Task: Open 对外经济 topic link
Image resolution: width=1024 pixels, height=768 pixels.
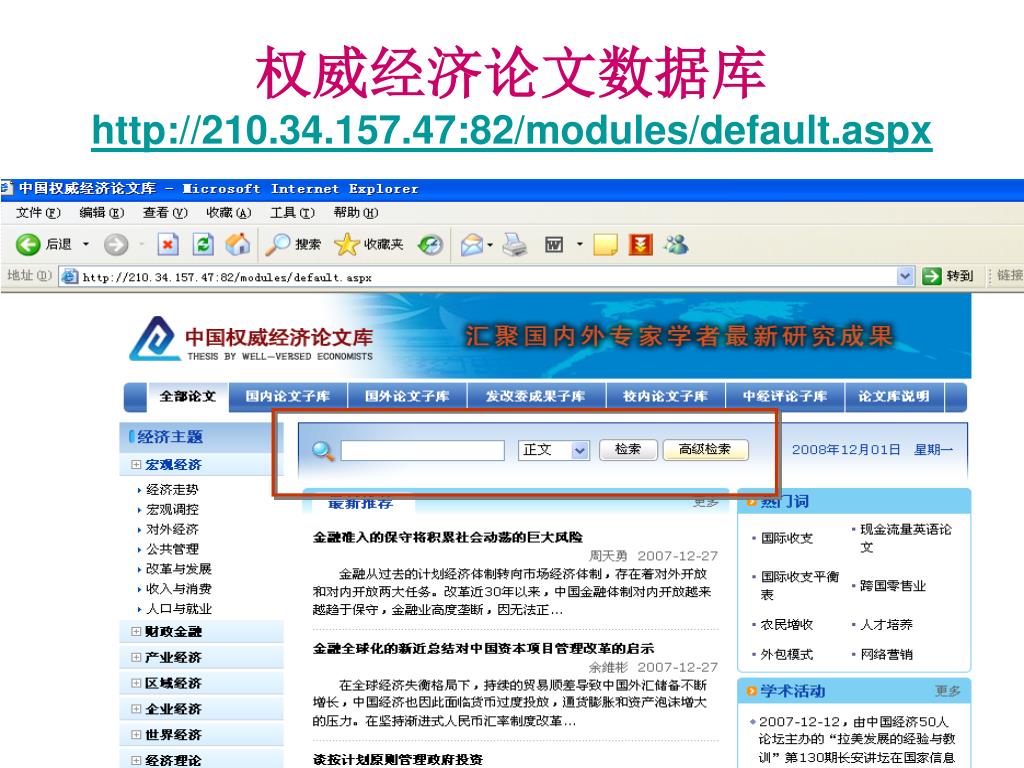Action: 172,530
